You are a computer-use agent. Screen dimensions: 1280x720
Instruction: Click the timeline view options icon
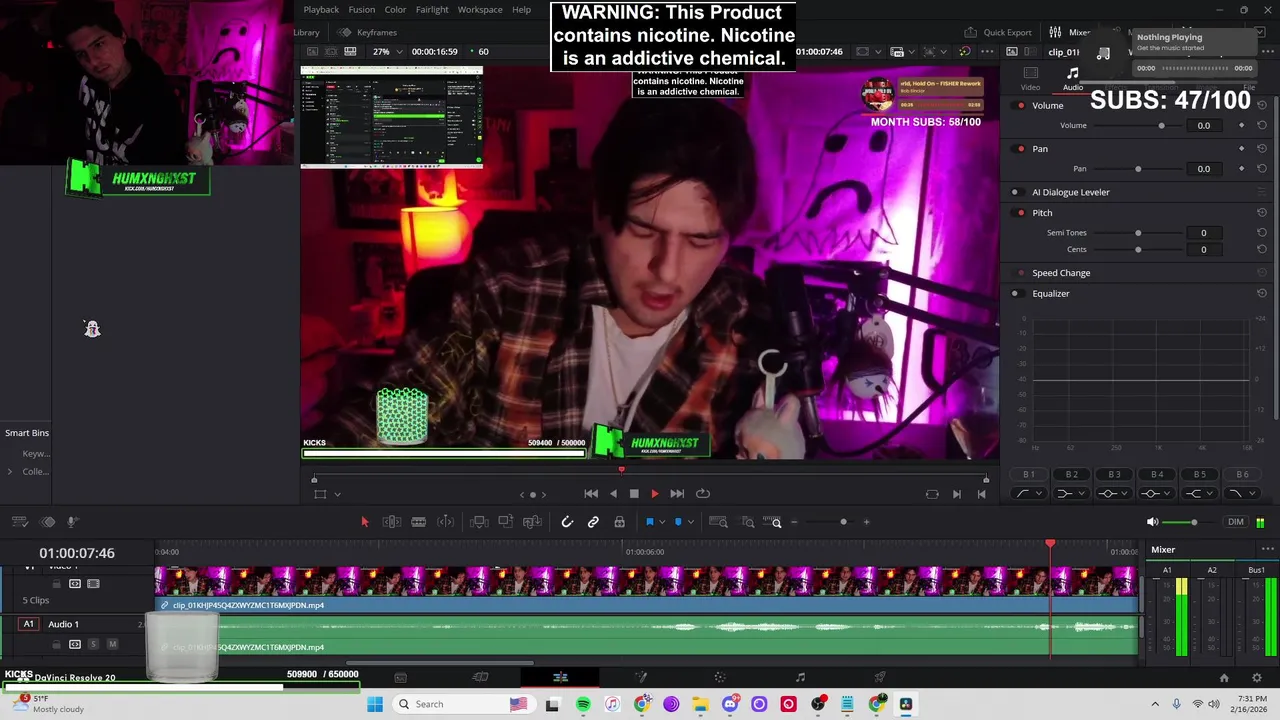[19, 522]
